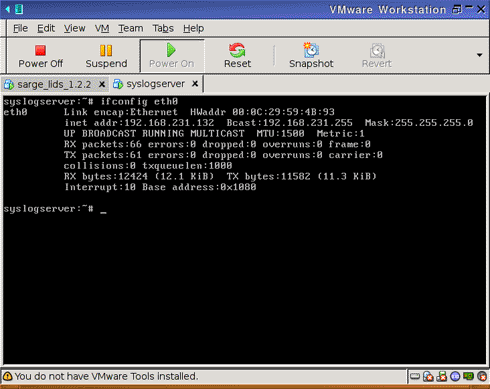Click the disconnected sound device status icon

tap(482, 377)
